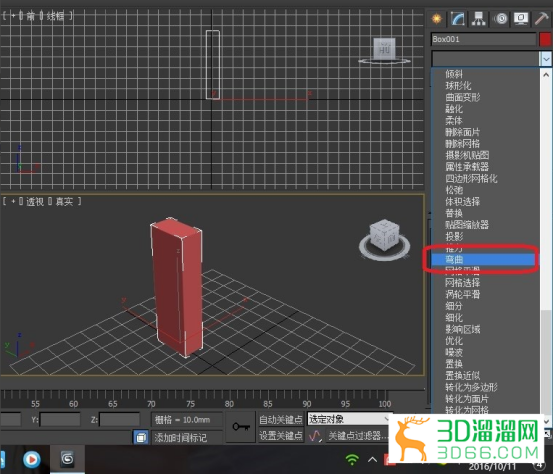Open the 真实 shading label menu
Screen dimensions: 554x475
[x=64, y=202]
